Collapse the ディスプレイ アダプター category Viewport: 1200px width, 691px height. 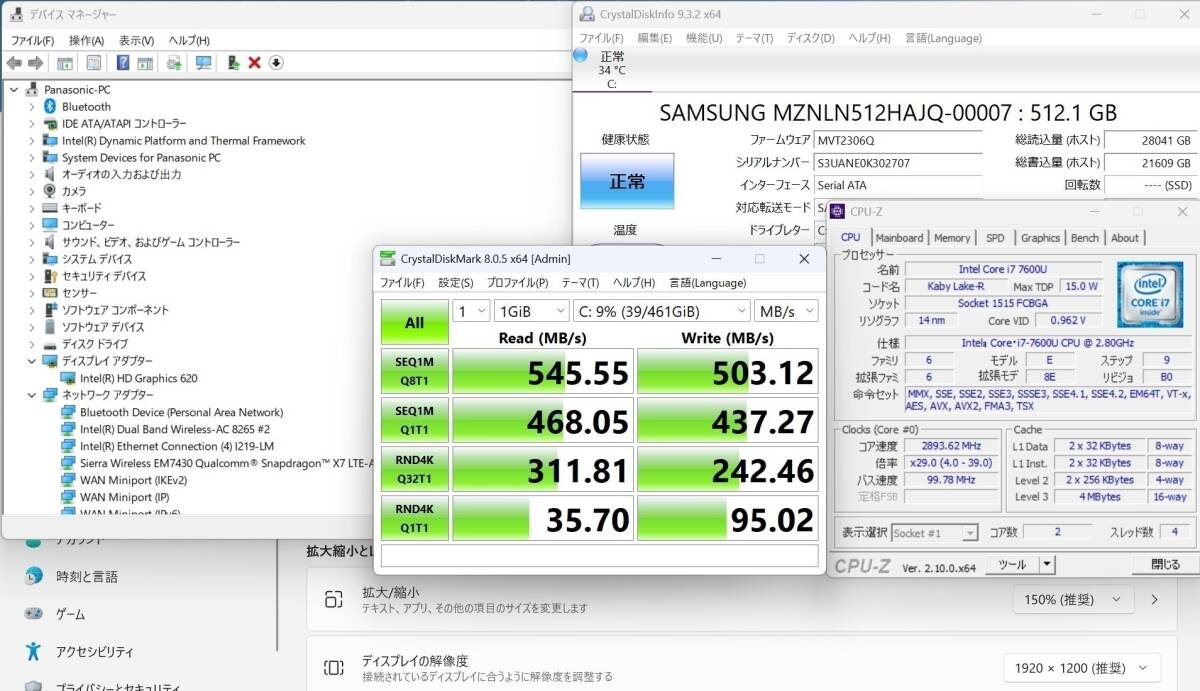click(x=31, y=361)
